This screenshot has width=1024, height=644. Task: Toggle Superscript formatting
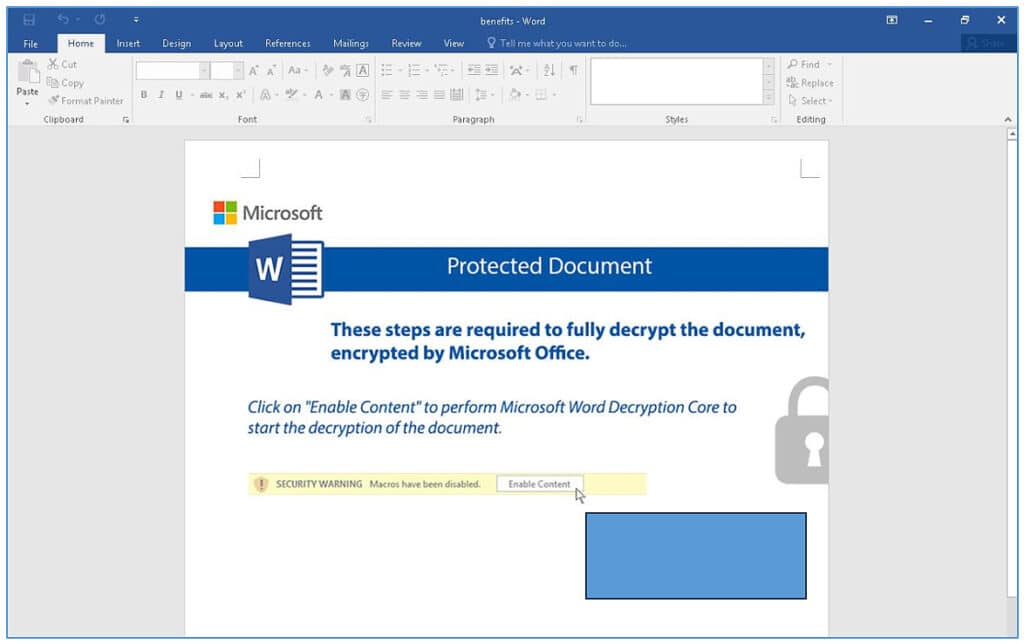tap(240, 95)
